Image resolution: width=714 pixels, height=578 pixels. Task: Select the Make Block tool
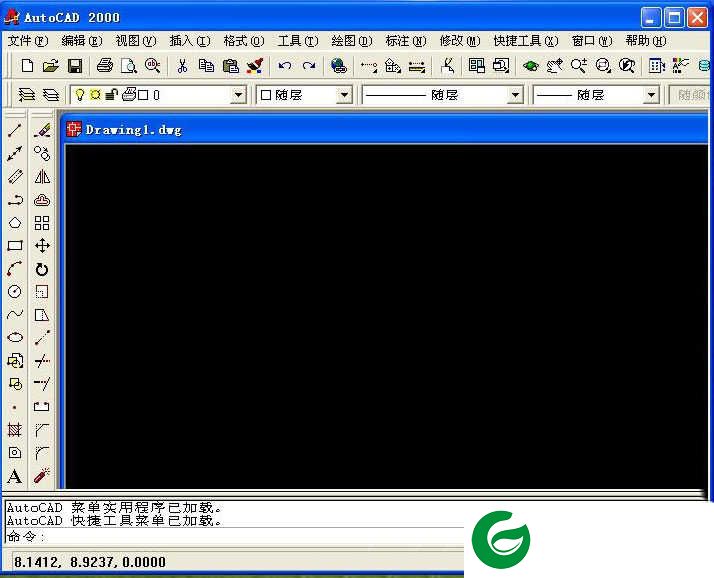tap(15, 384)
